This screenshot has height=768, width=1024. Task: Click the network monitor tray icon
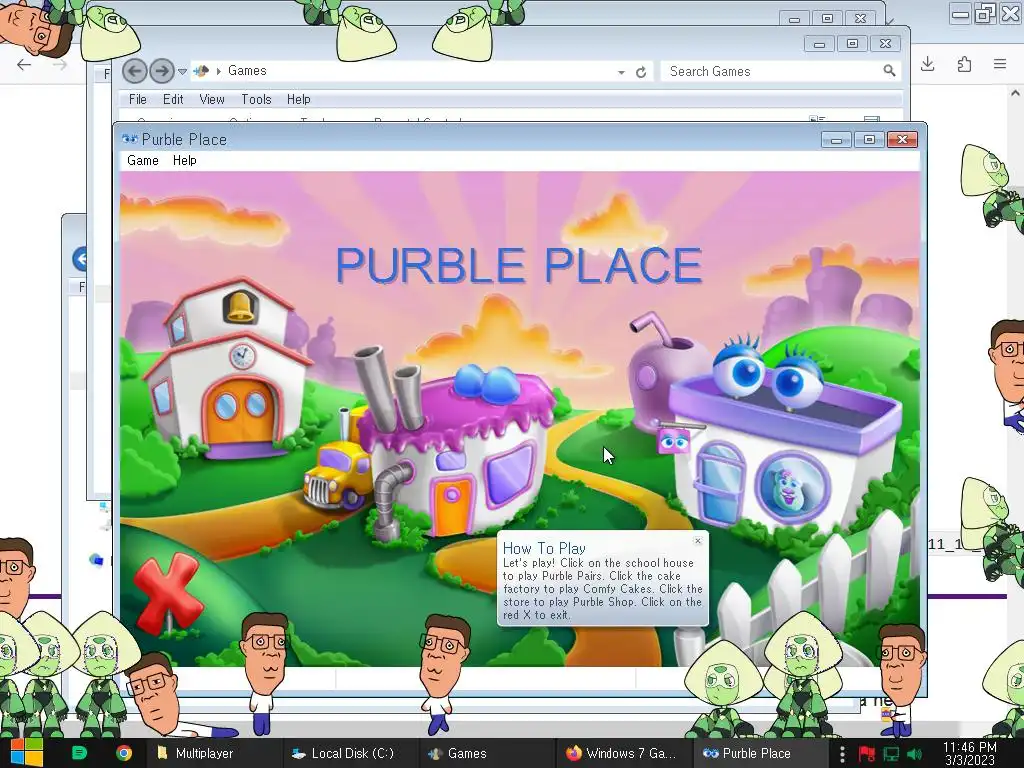click(x=891, y=754)
